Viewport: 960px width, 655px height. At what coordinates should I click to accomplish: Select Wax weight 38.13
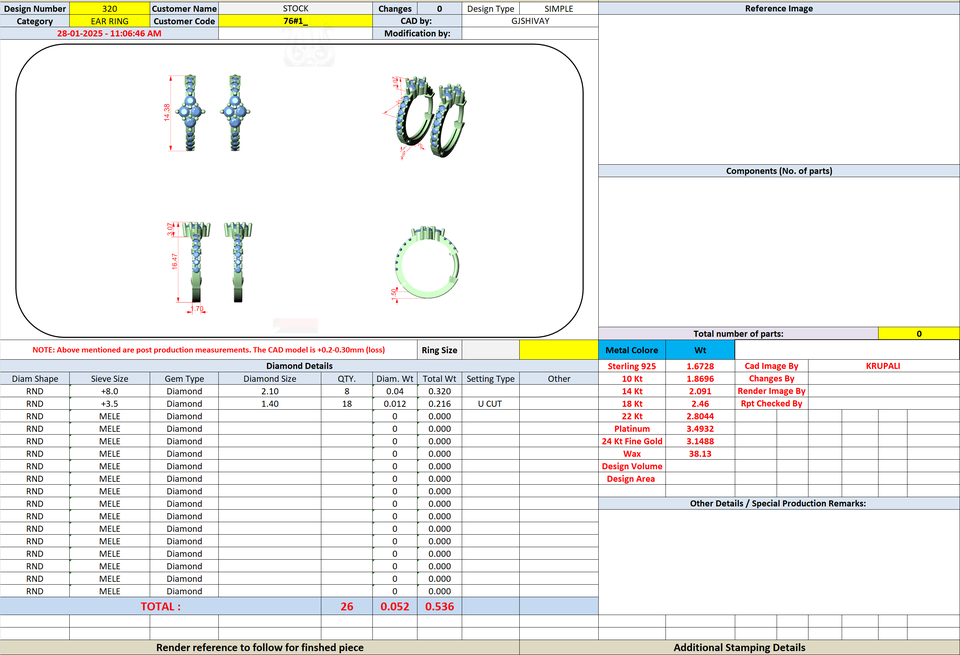[x=700, y=454]
